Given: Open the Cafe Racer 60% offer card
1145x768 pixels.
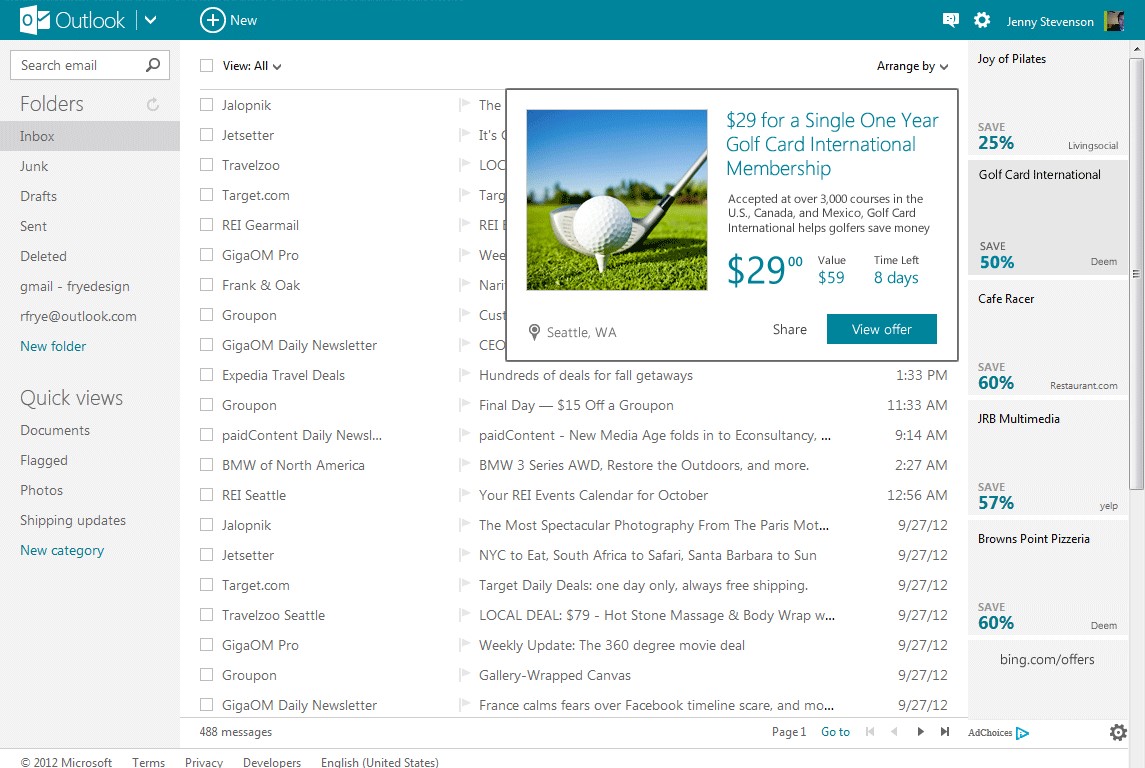Looking at the screenshot, I should (1046, 340).
